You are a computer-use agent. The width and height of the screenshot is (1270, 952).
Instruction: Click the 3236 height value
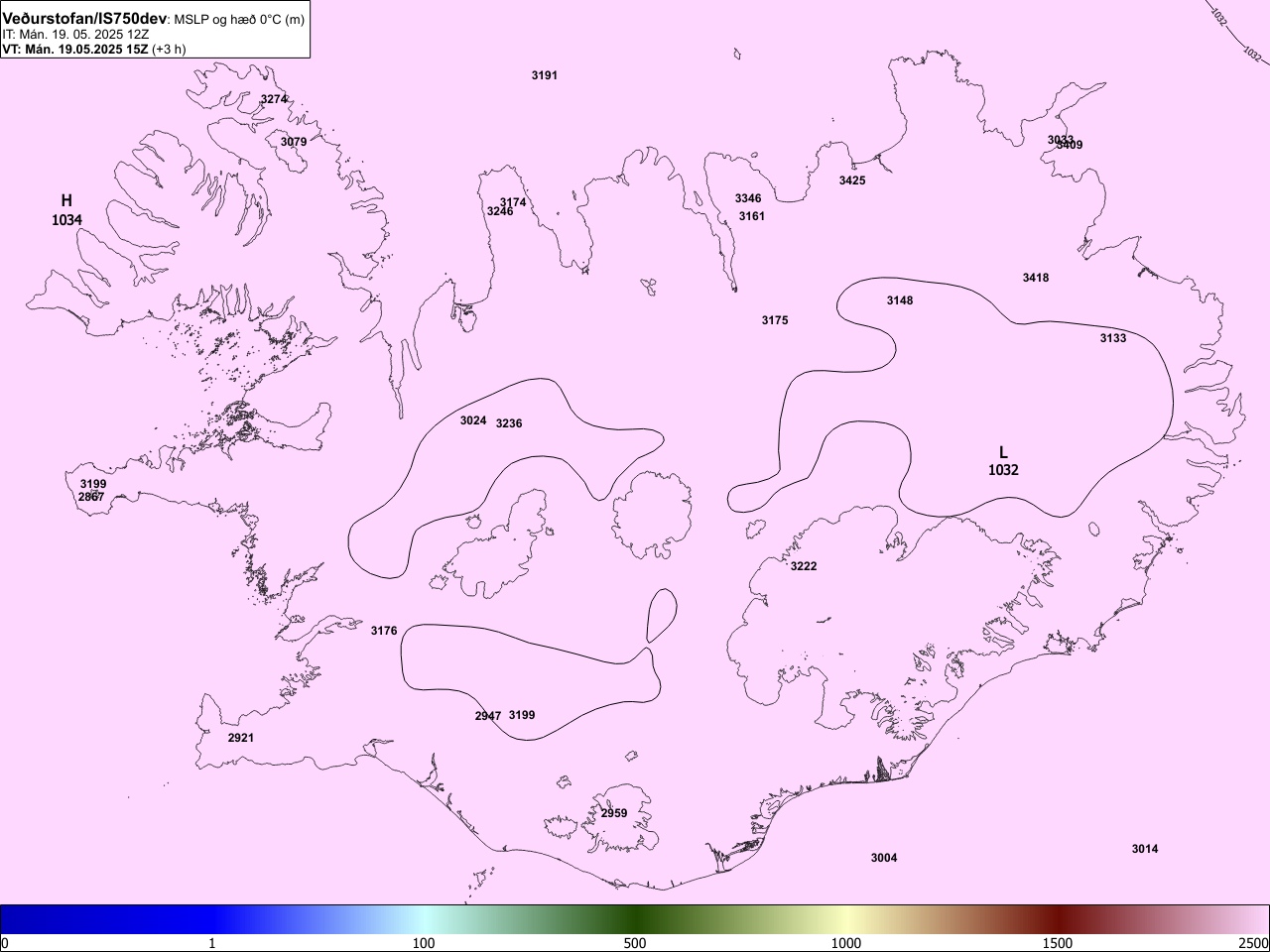pyautogui.click(x=509, y=423)
